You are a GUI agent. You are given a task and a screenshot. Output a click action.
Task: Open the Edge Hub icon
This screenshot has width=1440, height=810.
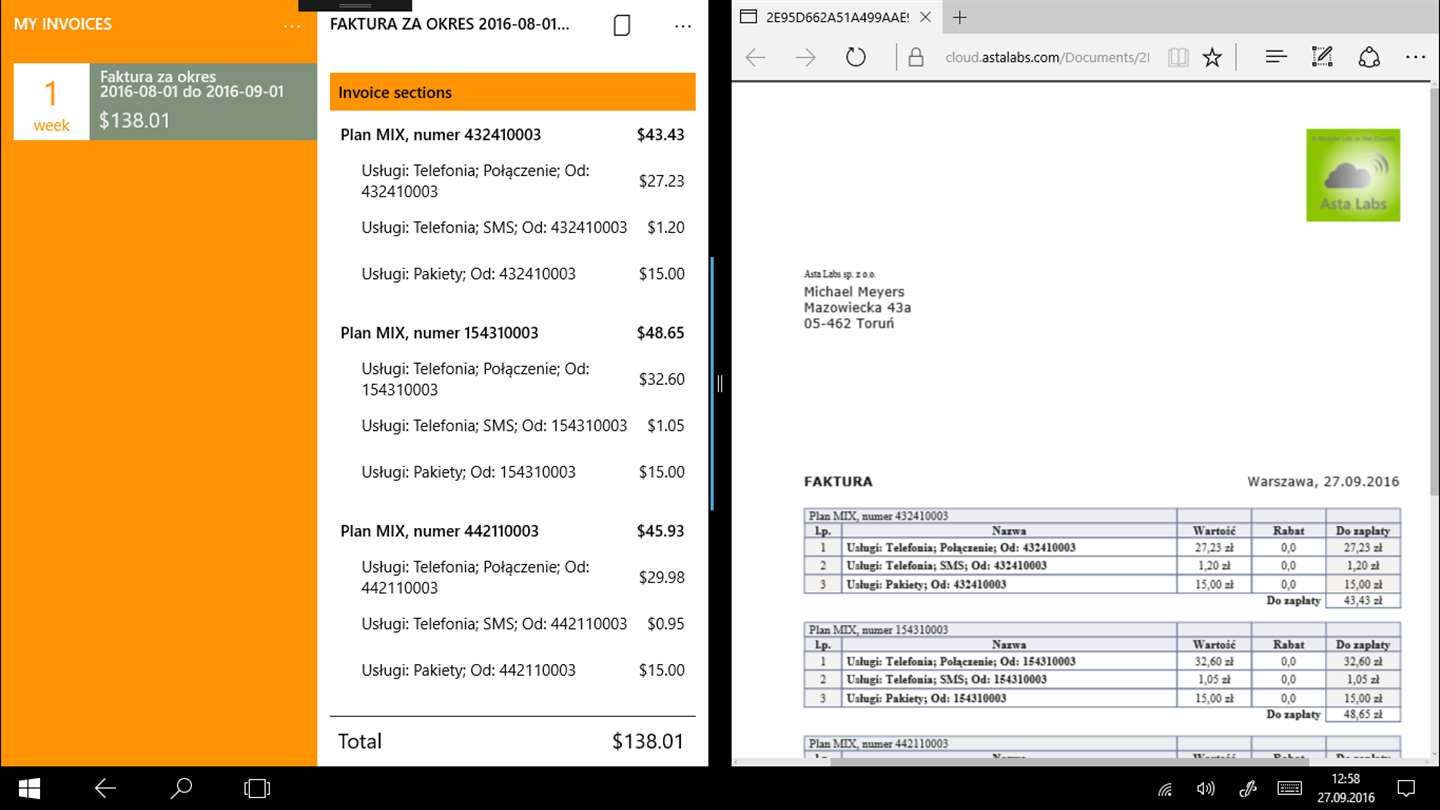(1276, 57)
